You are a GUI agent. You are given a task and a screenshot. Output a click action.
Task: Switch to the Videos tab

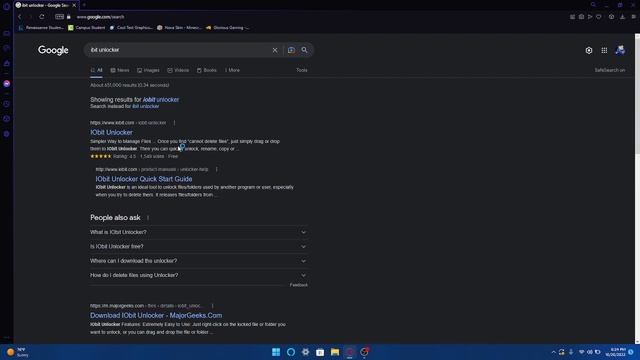coord(178,70)
